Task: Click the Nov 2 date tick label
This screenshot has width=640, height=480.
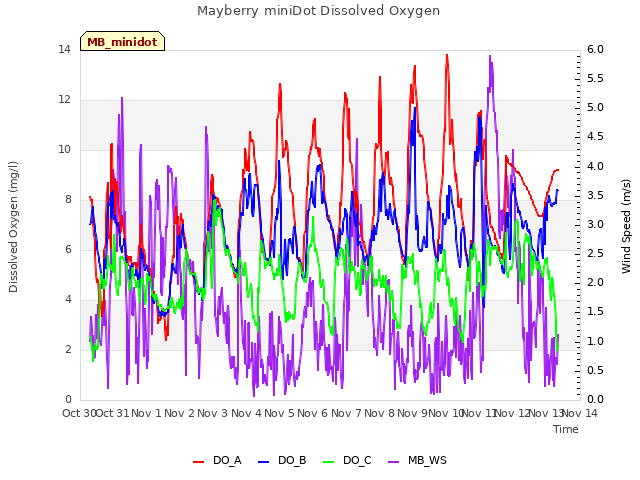Action: (180, 413)
